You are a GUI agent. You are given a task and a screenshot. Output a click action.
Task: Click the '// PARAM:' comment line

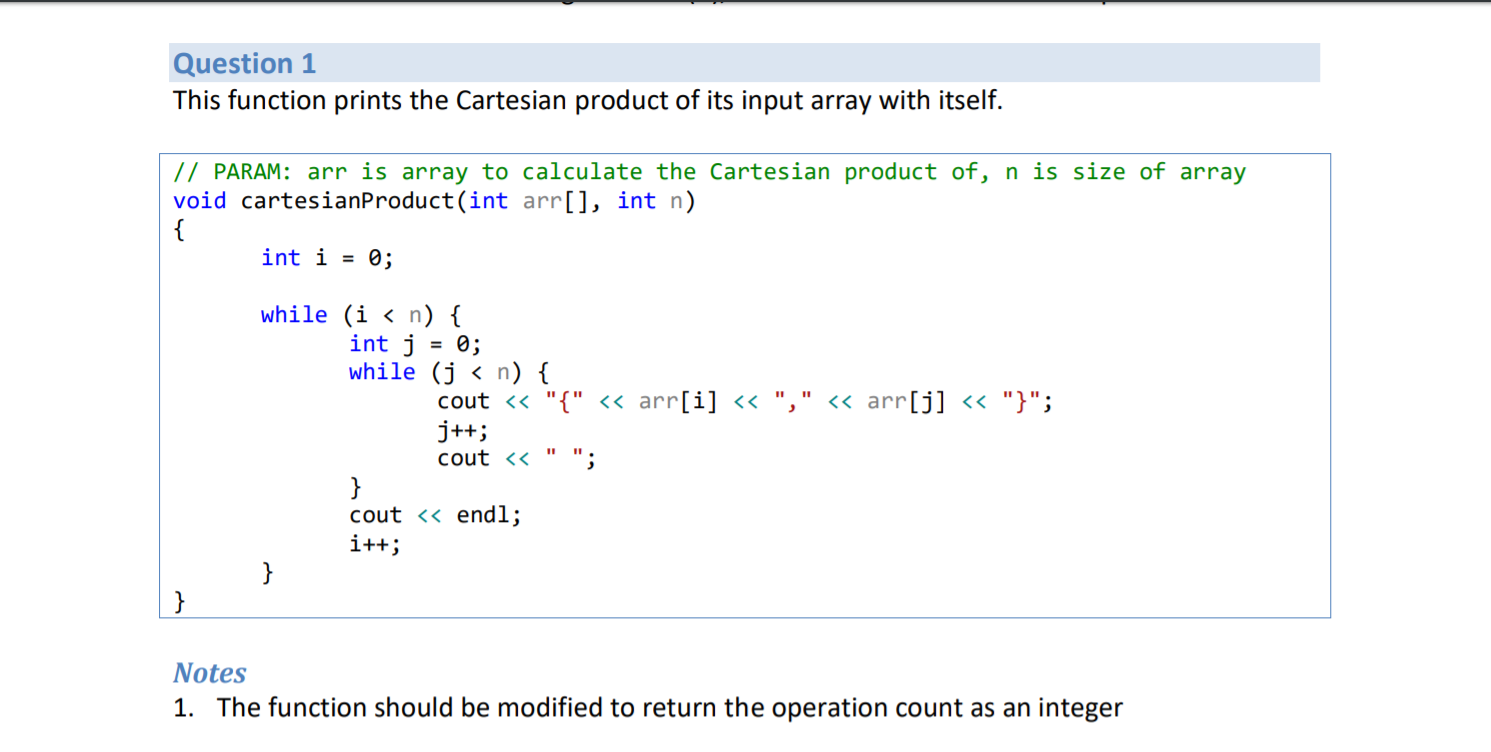coord(709,172)
